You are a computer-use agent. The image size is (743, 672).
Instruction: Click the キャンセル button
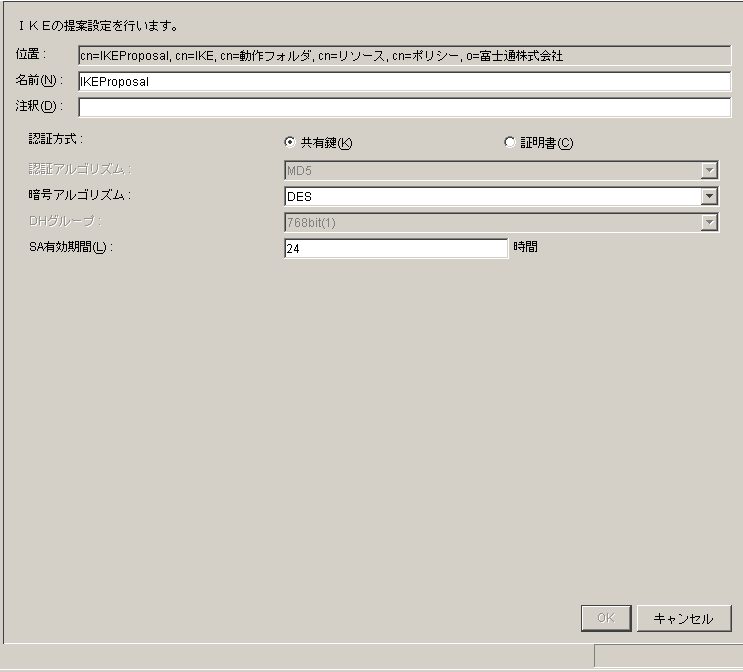(684, 618)
